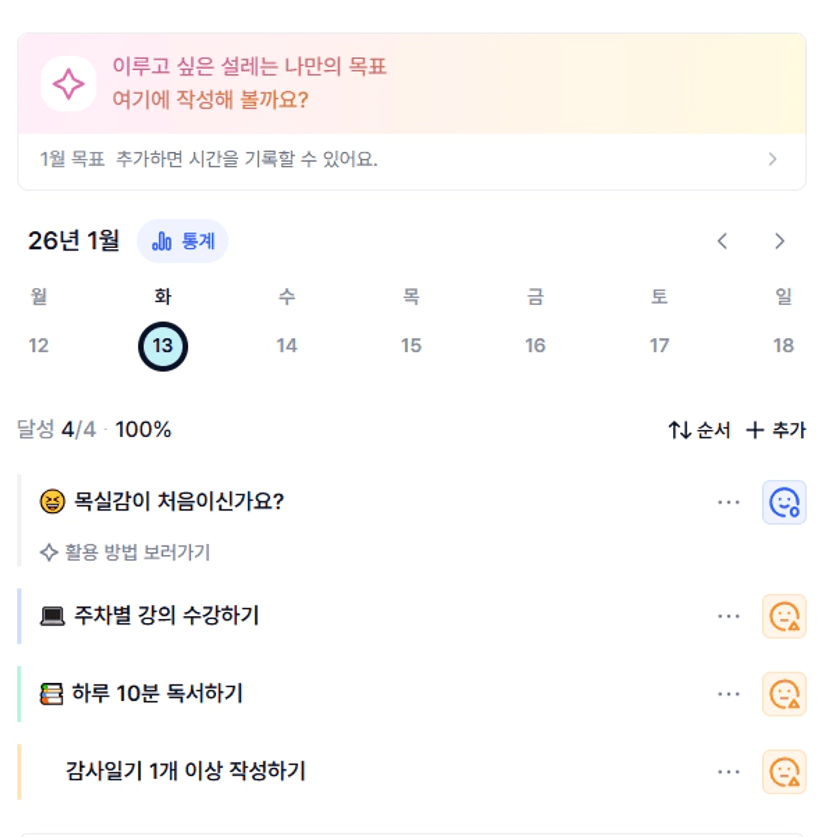Viewport: 827px width, 837px height.
Task: Select the highlighted date 13 circle
Action: click(162, 346)
